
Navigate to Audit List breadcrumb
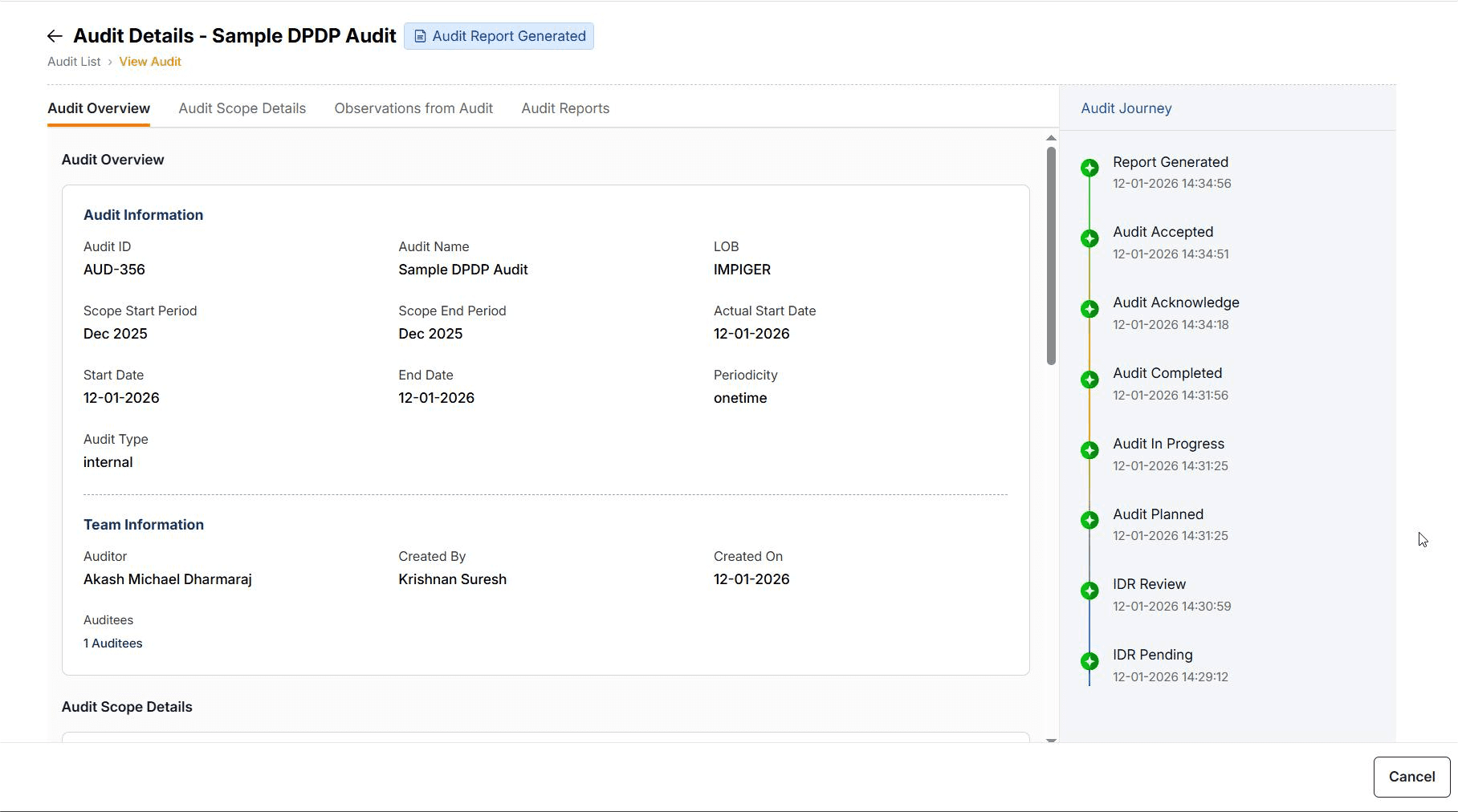(x=74, y=62)
